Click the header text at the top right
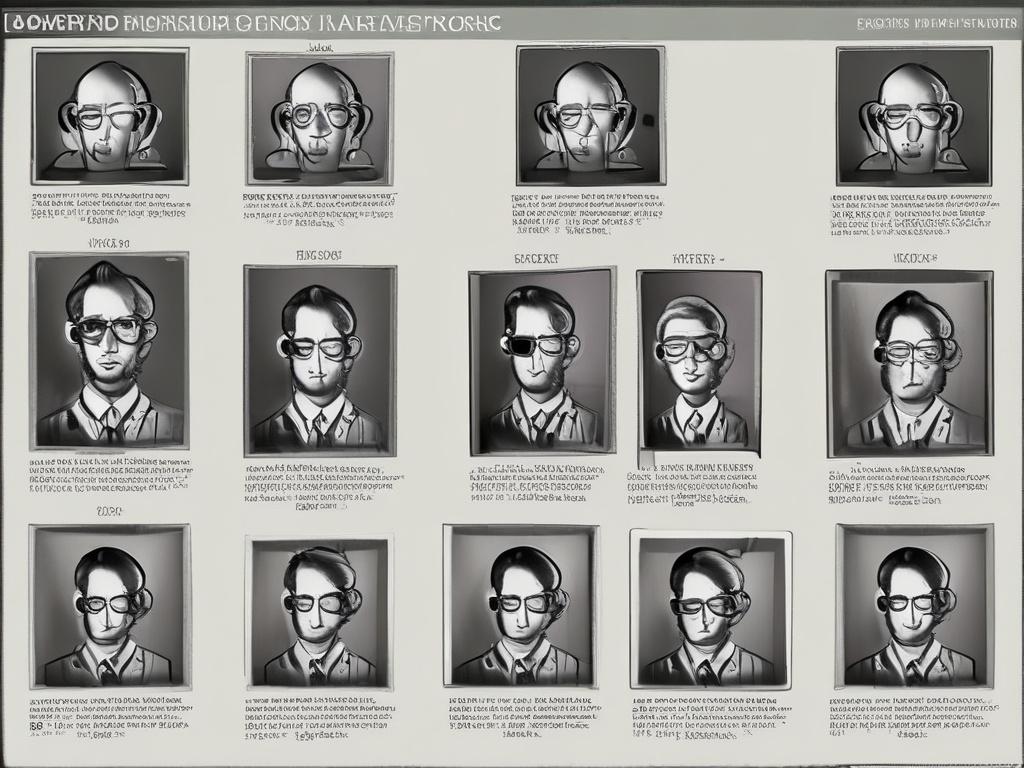 tap(935, 22)
